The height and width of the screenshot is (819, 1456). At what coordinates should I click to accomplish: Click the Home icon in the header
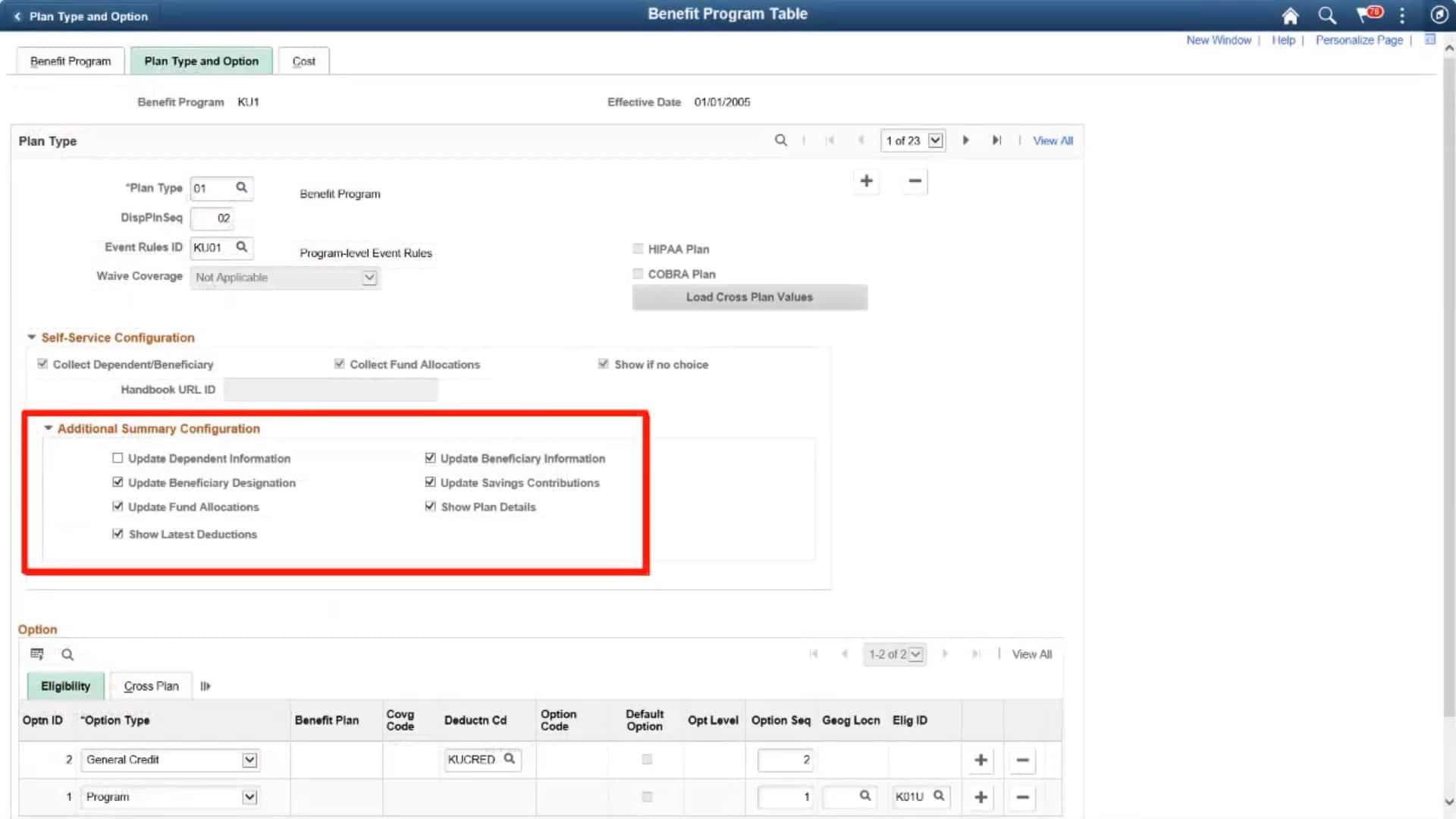[1288, 15]
